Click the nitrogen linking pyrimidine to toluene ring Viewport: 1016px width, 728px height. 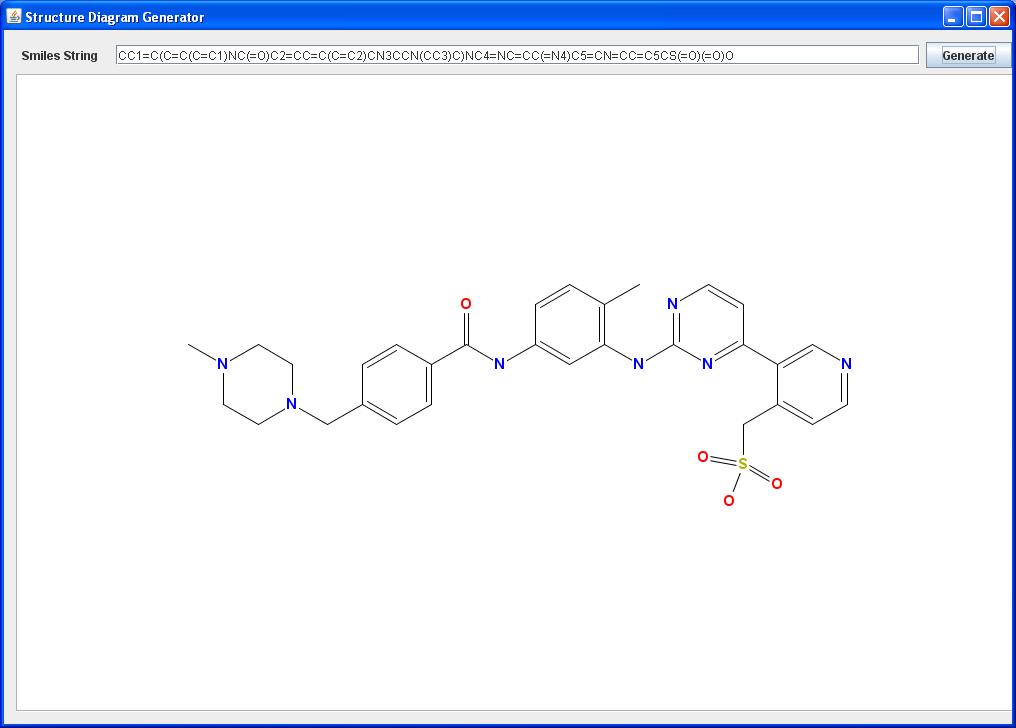pyautogui.click(x=638, y=364)
